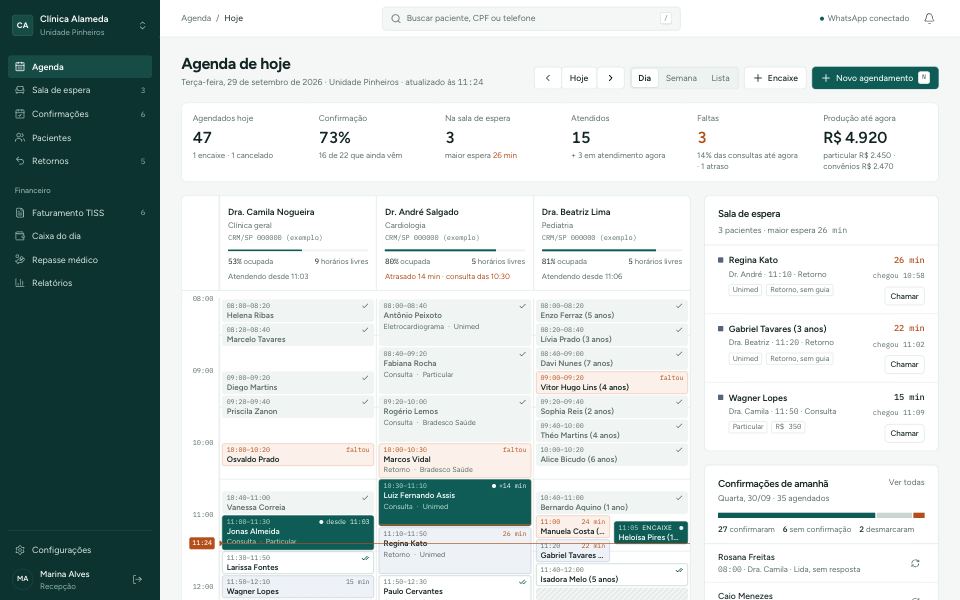
Task: Open Paulo Cervantes 11:50 appointment
Action: coord(455,588)
